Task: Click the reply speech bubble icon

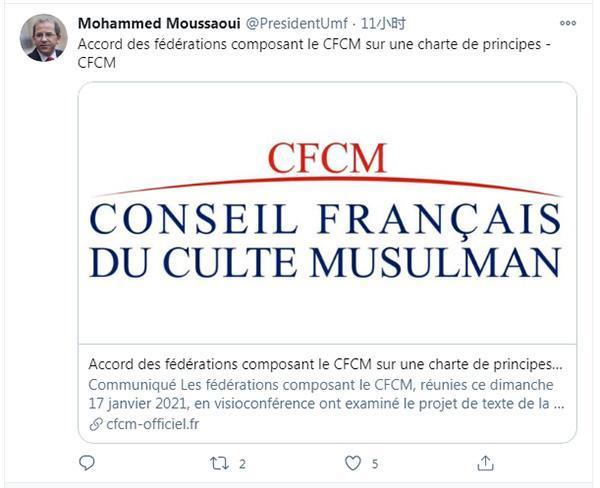Action: [87, 463]
